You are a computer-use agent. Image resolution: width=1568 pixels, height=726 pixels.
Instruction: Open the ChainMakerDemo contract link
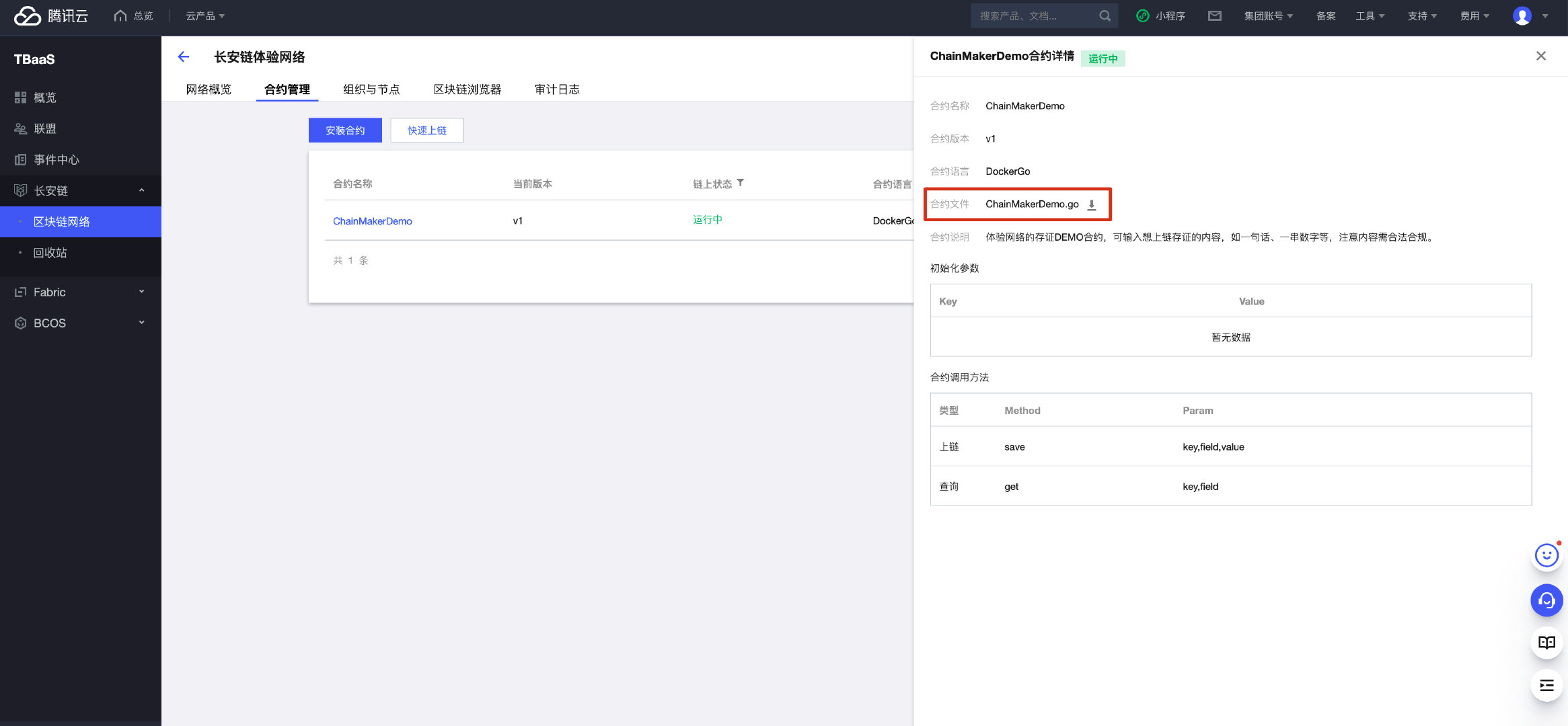coord(372,221)
